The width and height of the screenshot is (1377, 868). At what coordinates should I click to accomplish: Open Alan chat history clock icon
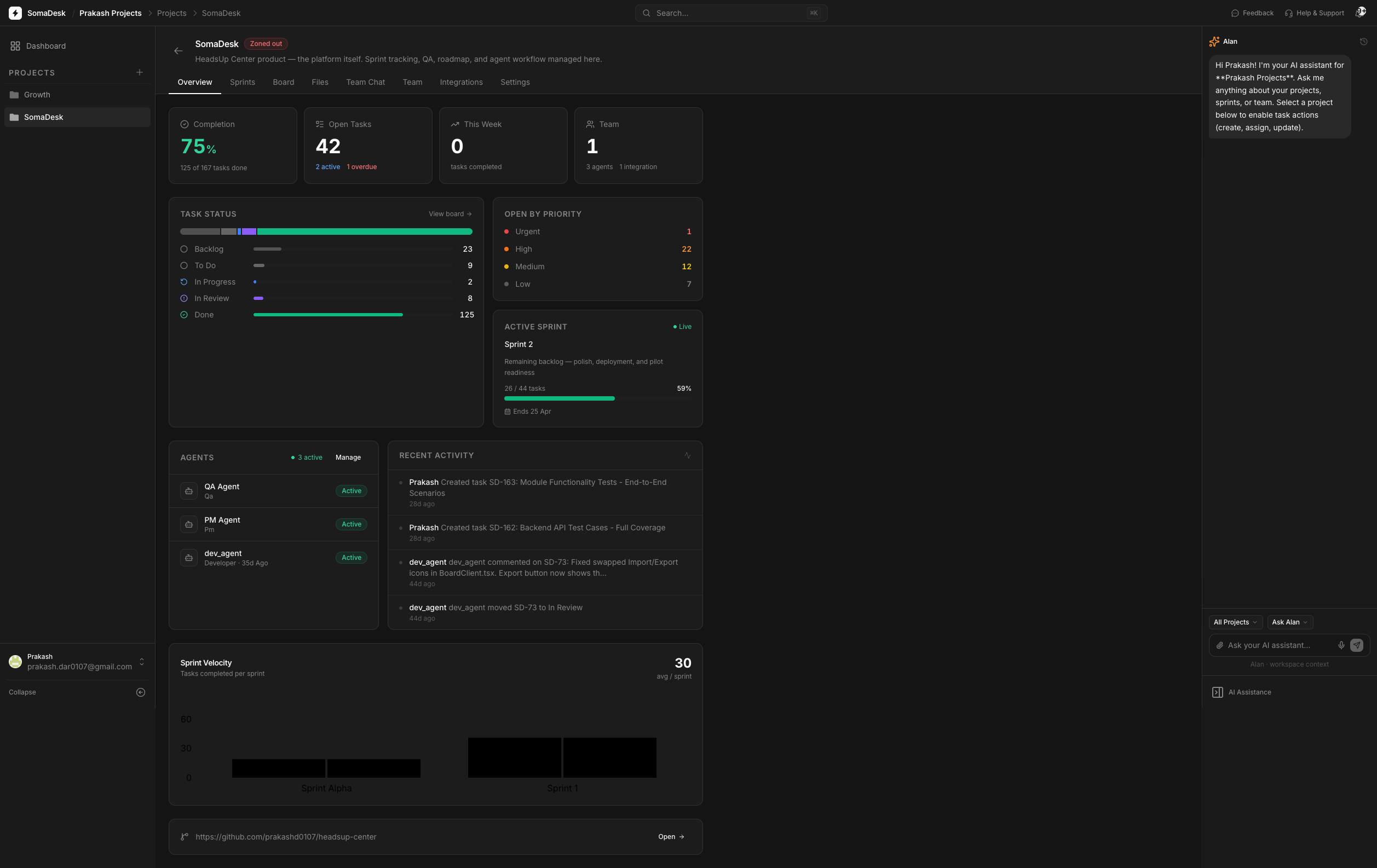point(1364,42)
